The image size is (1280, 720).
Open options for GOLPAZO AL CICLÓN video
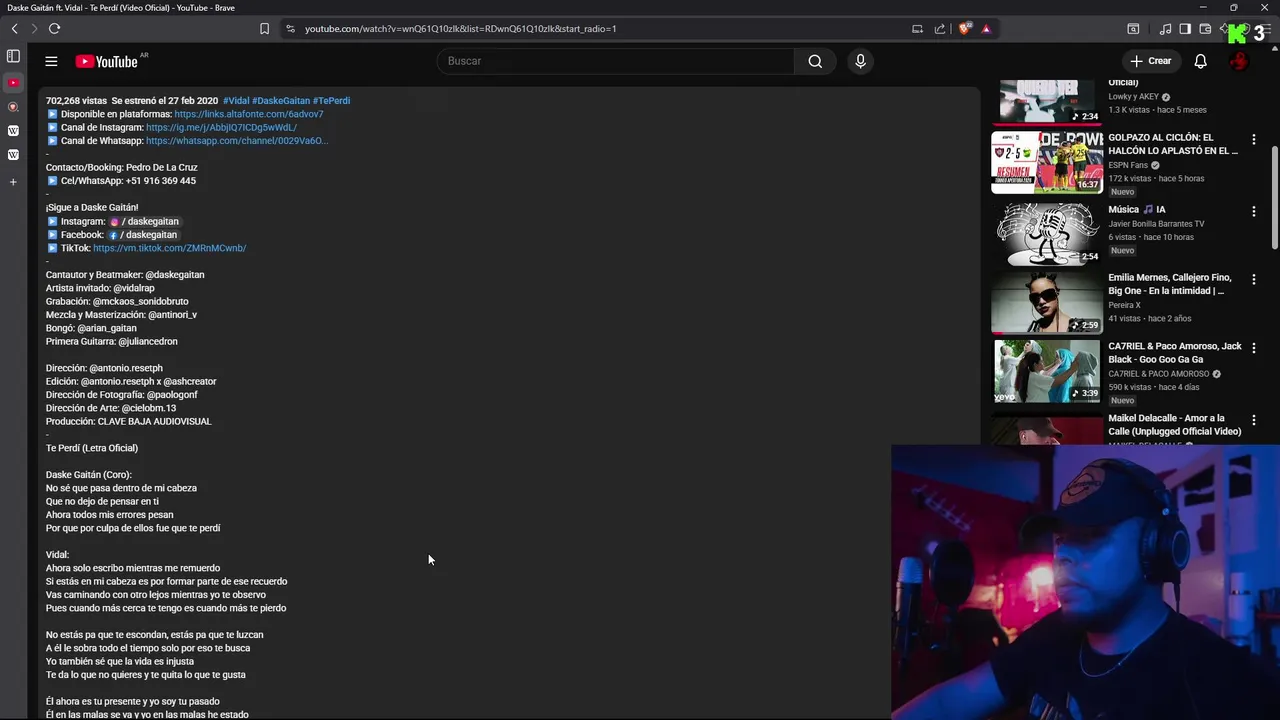(x=1253, y=140)
